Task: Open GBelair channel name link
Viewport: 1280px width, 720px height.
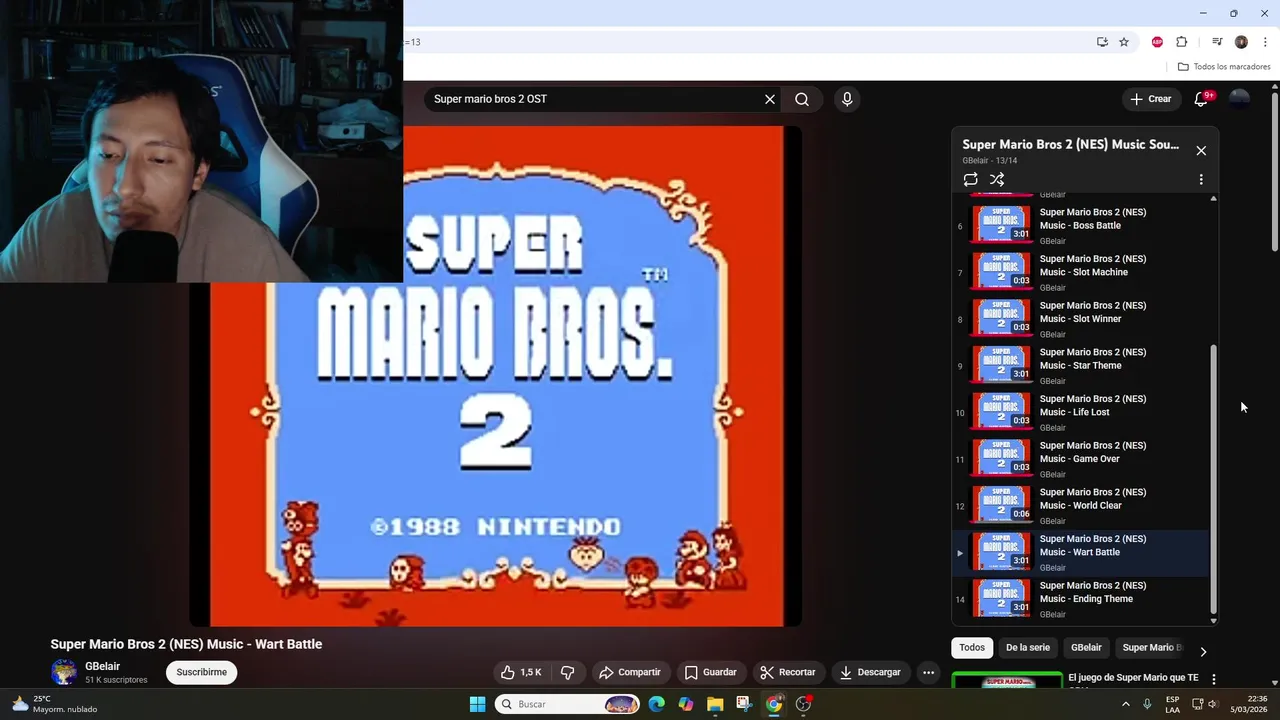Action: (x=102, y=666)
